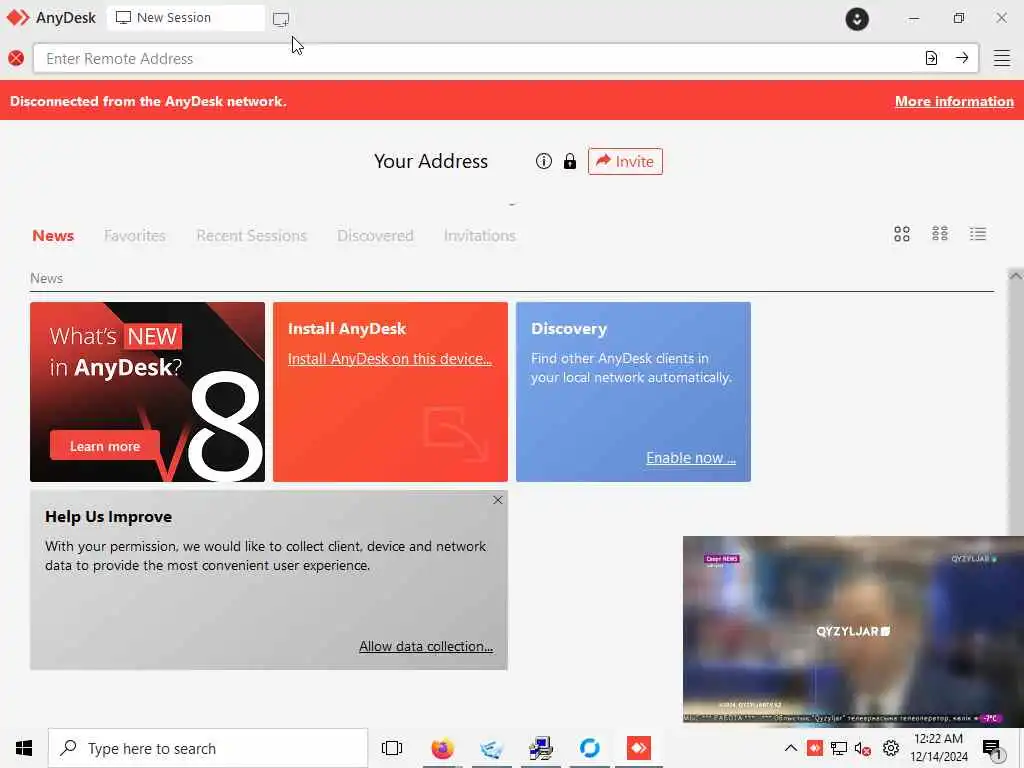Open a new session tab with plus icon
The height and width of the screenshot is (768, 1024).
281,19
